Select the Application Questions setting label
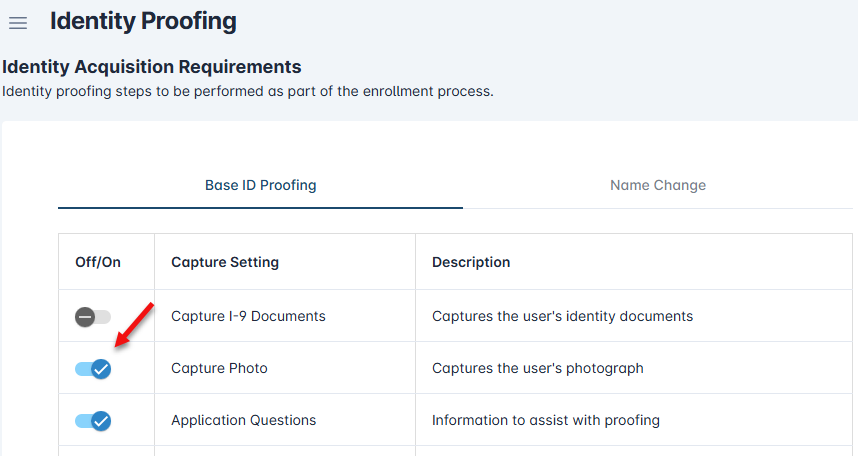The image size is (858, 456). [x=243, y=420]
